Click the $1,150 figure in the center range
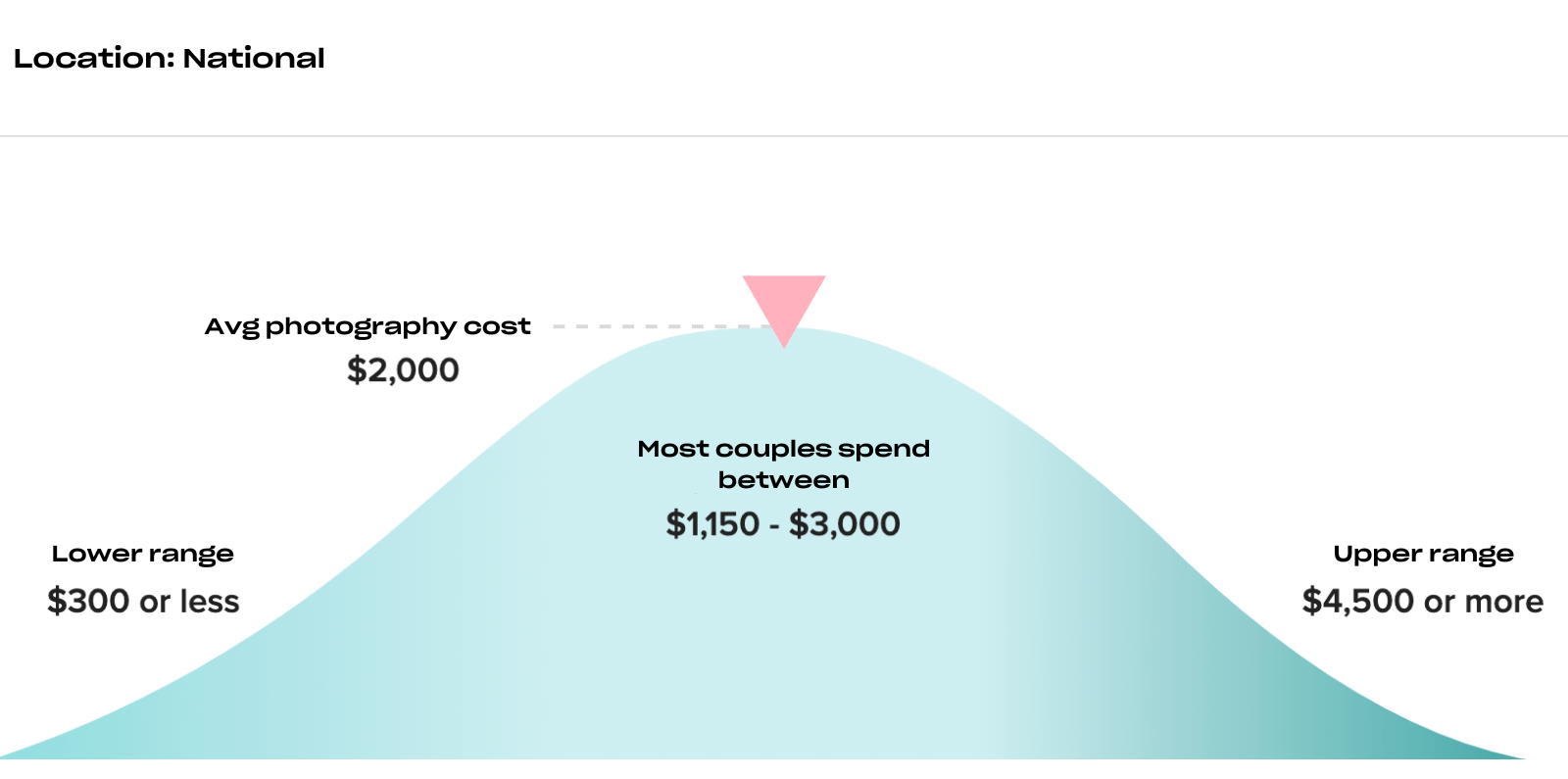Image resolution: width=1568 pixels, height=779 pixels. click(712, 524)
